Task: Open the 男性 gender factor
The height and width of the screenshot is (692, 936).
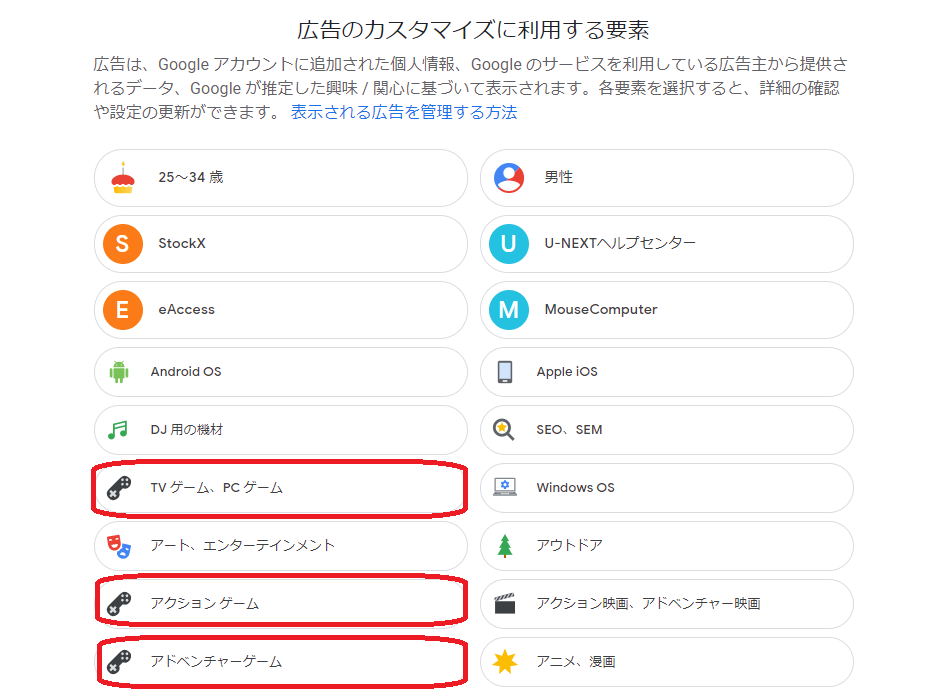Action: (667, 178)
